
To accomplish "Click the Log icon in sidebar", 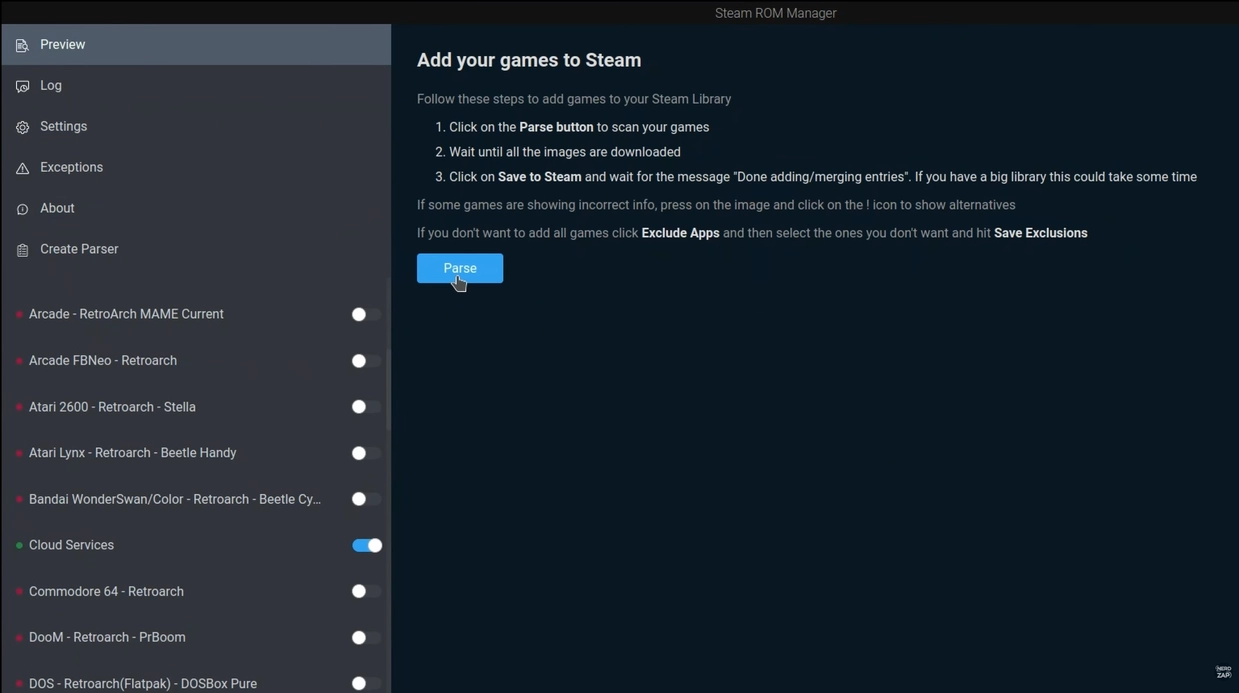I will point(22,87).
